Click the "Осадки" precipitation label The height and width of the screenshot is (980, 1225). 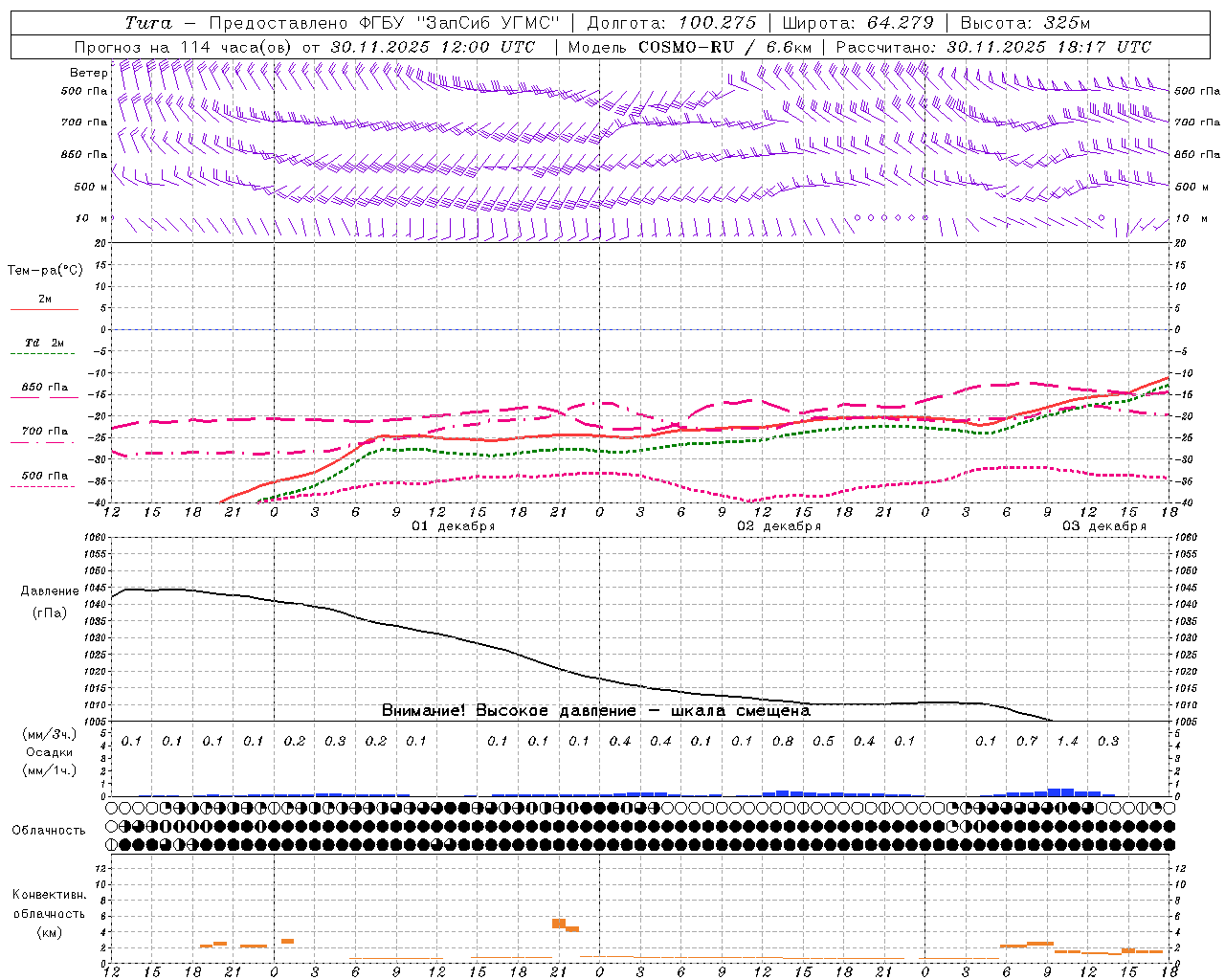pyautogui.click(x=50, y=752)
